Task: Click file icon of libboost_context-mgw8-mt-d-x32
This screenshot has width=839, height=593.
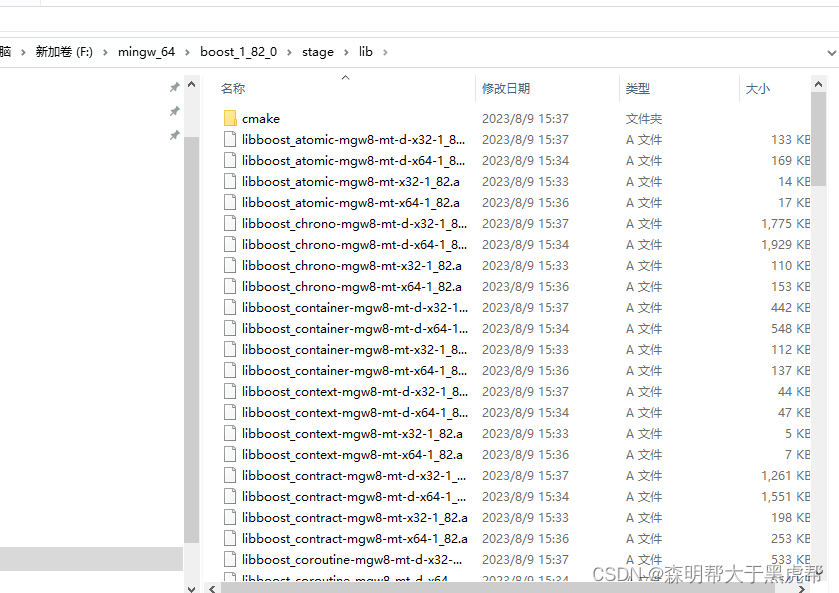Action: coord(230,391)
